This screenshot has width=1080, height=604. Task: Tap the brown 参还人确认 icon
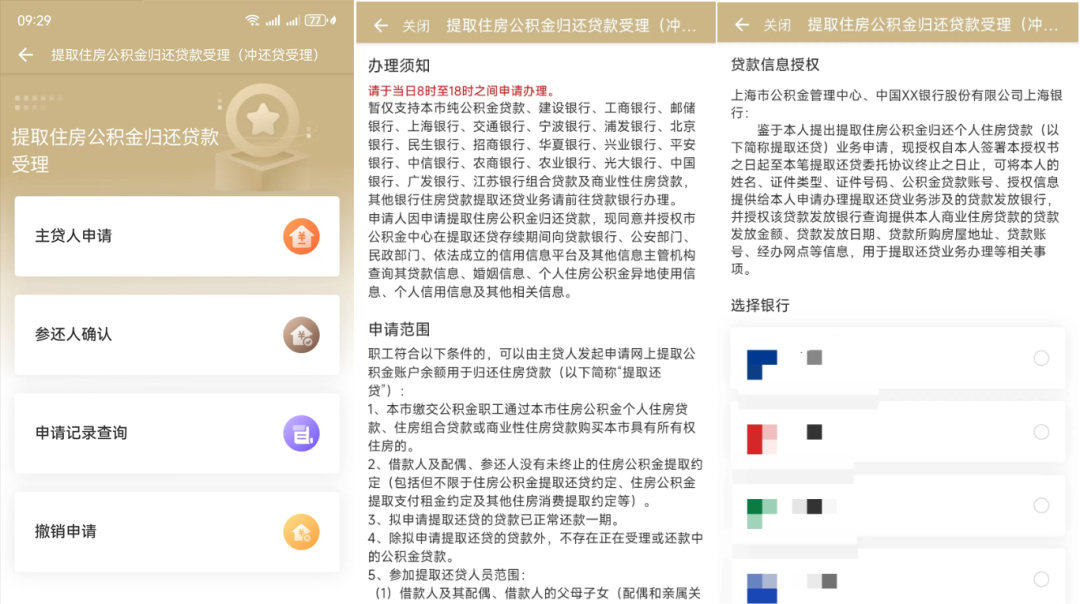[x=301, y=335]
